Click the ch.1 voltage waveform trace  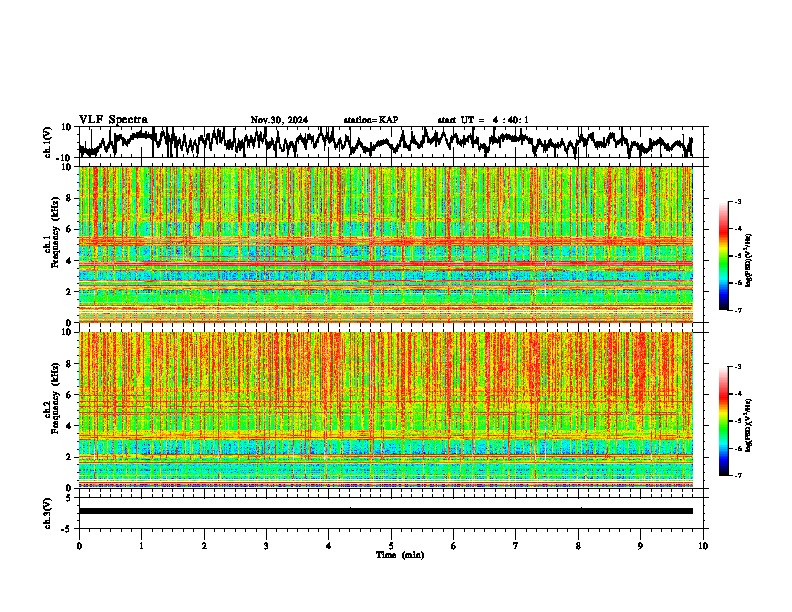coord(385,142)
